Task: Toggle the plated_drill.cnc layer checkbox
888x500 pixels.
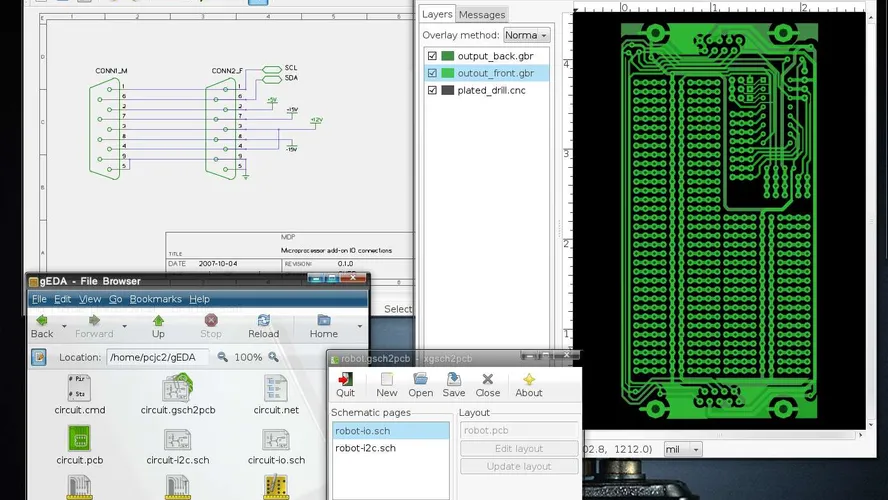Action: (432, 90)
